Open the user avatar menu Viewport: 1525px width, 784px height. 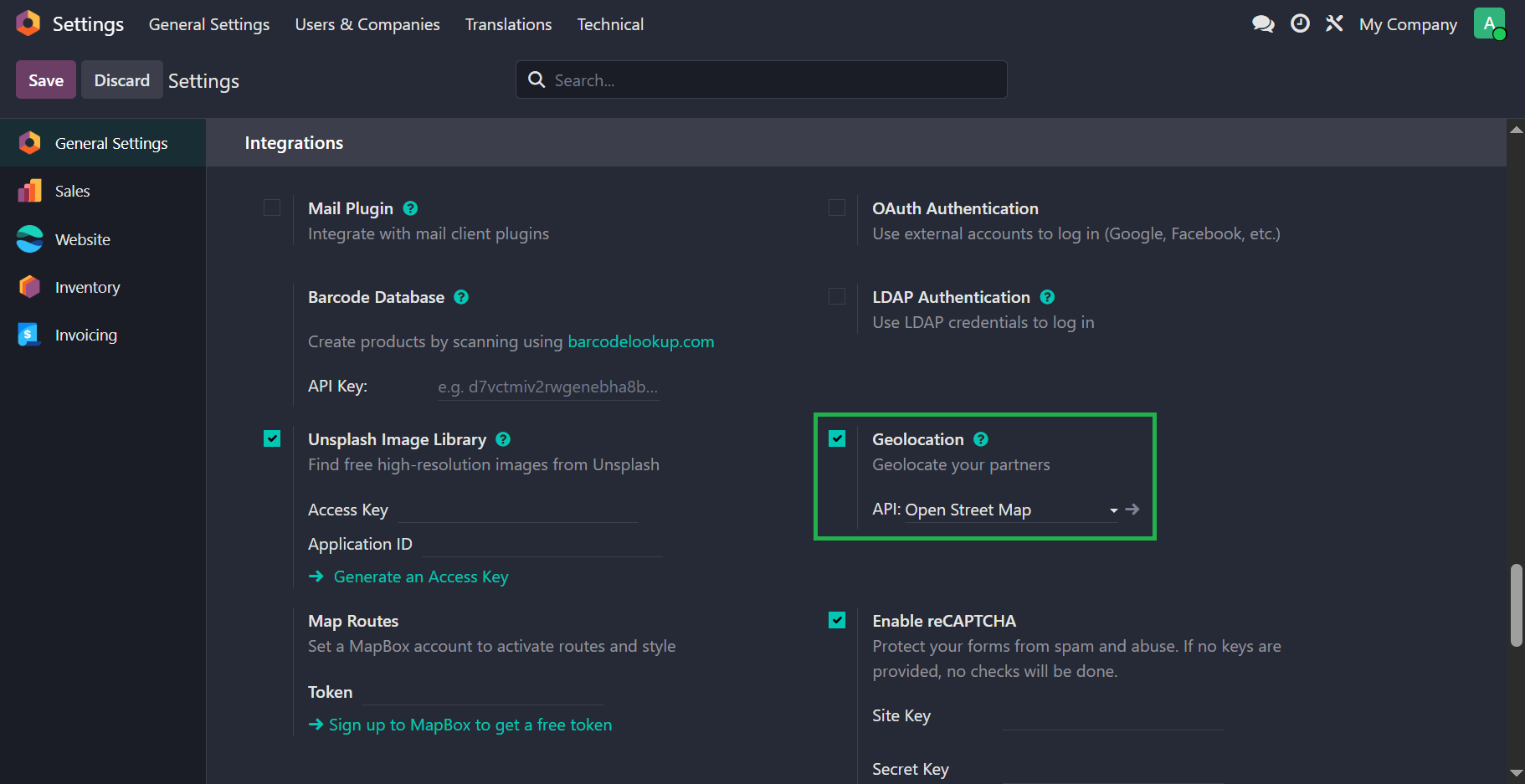[1489, 24]
